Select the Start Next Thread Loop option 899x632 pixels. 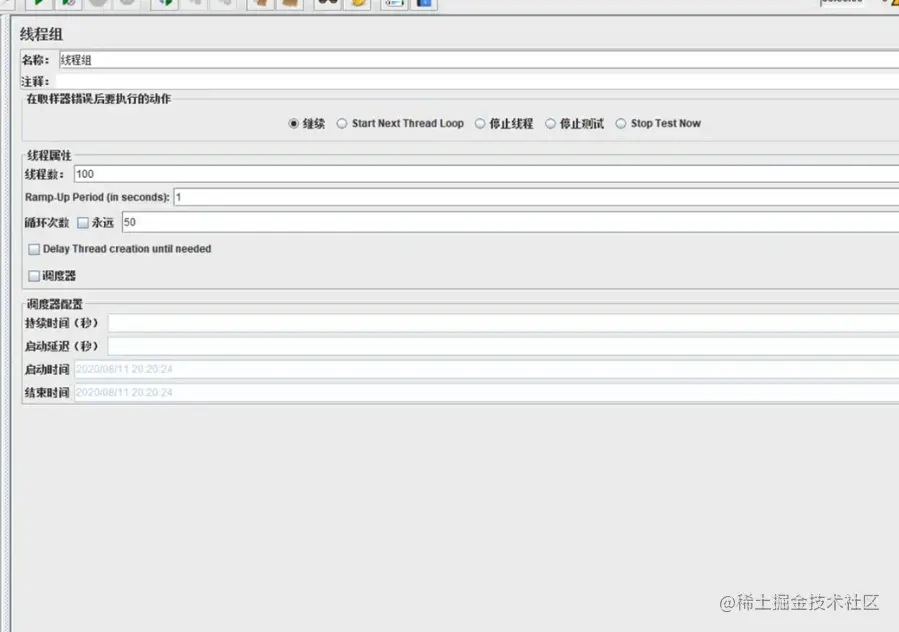(x=342, y=123)
